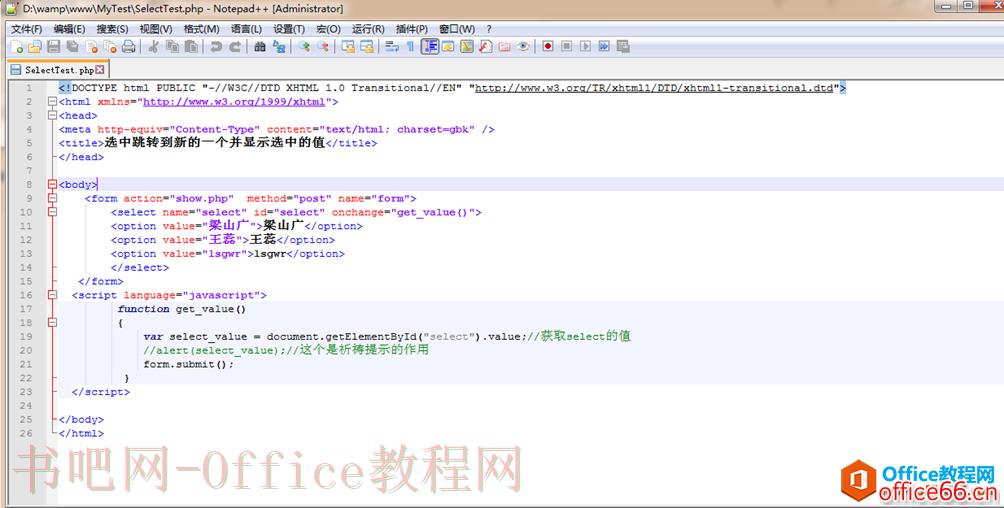Open the User Defined Language icon

click(x=448, y=46)
